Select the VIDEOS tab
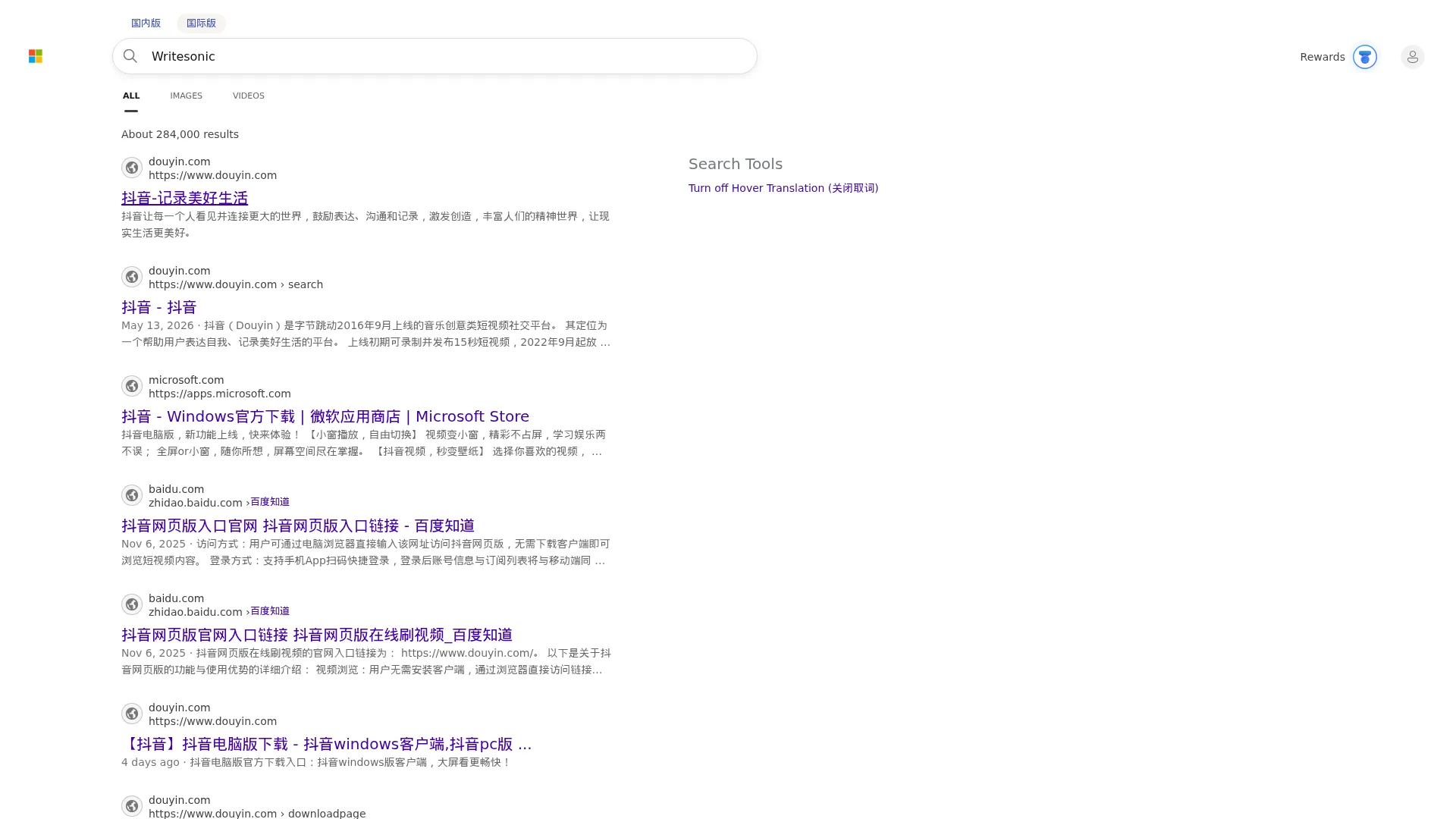The height and width of the screenshot is (819, 1456). 248,96
